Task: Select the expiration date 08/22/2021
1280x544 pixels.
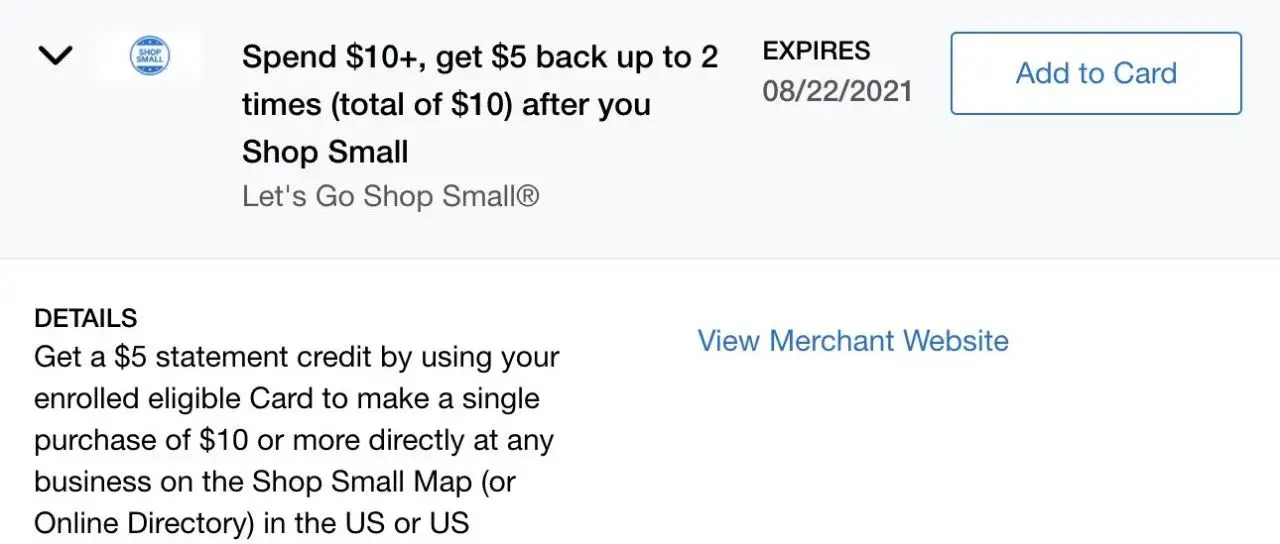Action: (837, 92)
